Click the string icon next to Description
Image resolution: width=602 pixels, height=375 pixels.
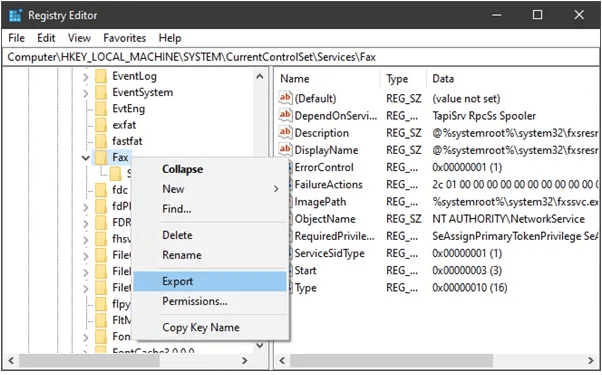[x=285, y=132]
